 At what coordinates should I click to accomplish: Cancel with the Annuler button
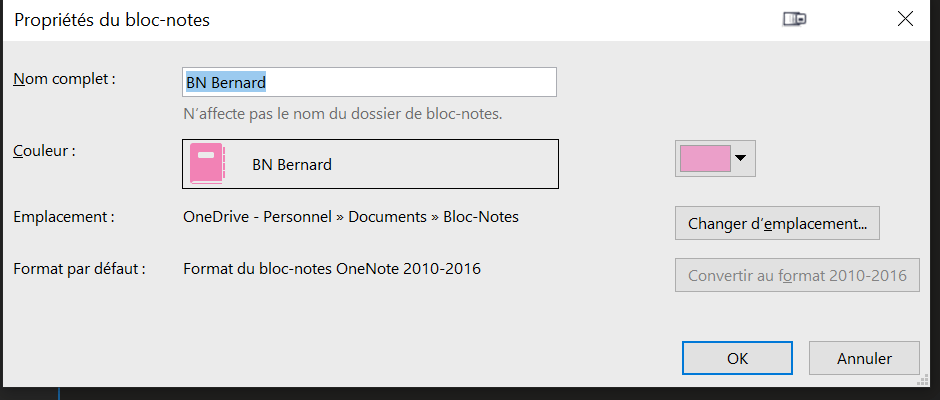(864, 358)
